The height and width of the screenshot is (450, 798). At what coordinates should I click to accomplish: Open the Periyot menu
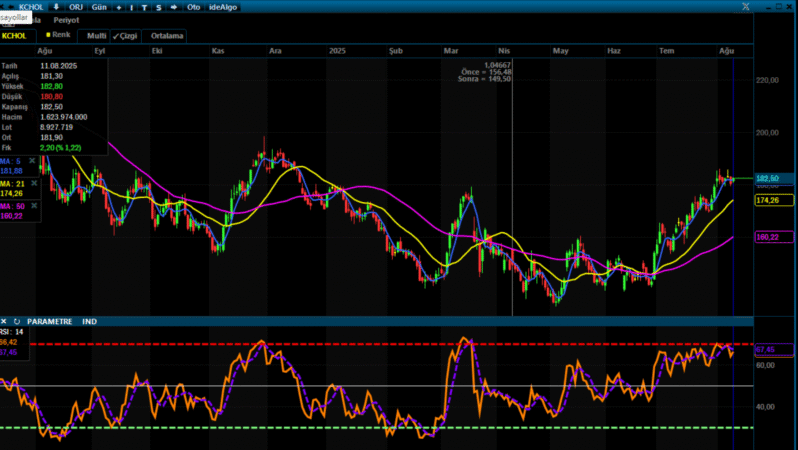(66, 20)
